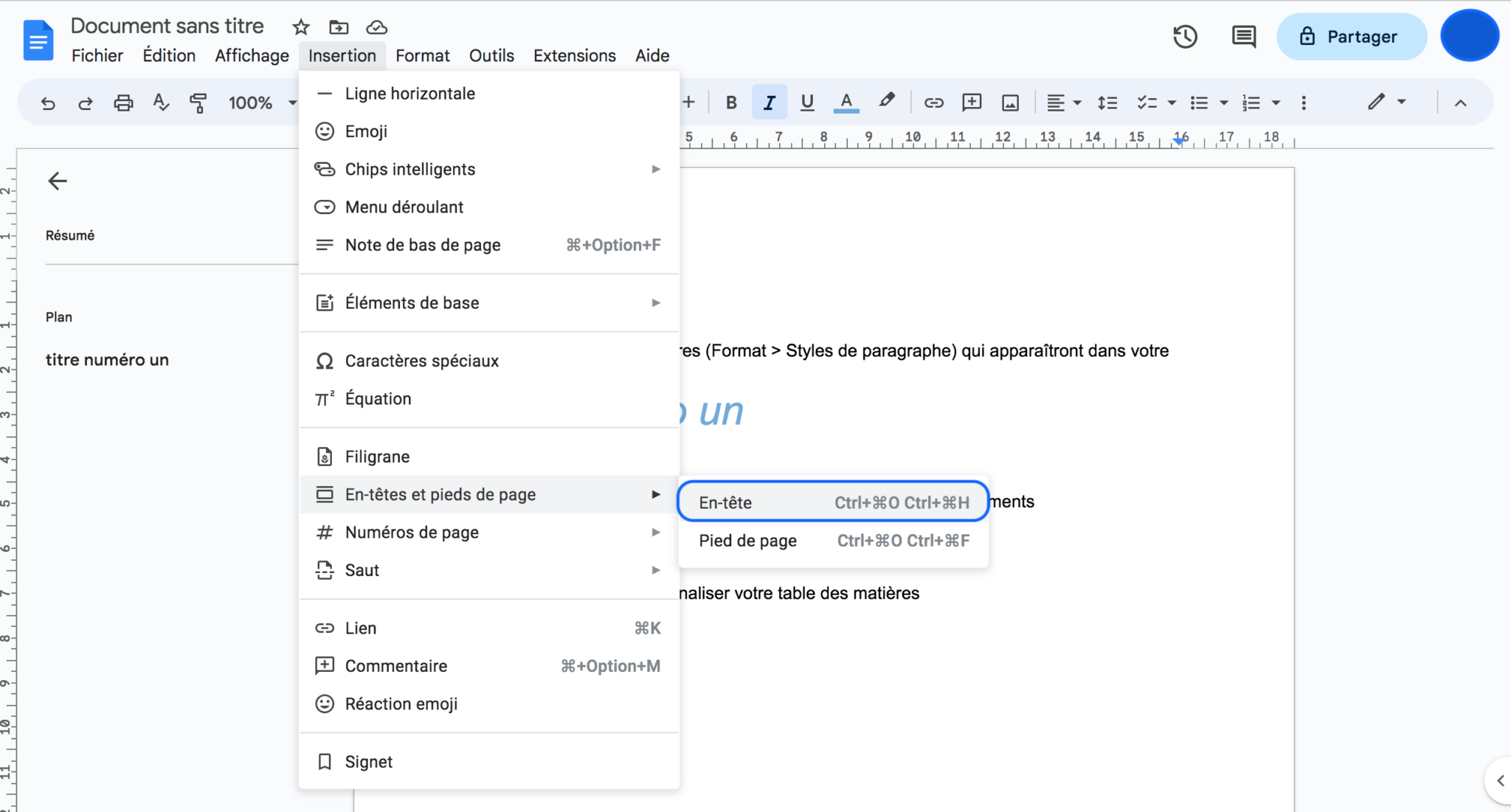
Task: Apply underline formatting
Action: tap(806, 102)
